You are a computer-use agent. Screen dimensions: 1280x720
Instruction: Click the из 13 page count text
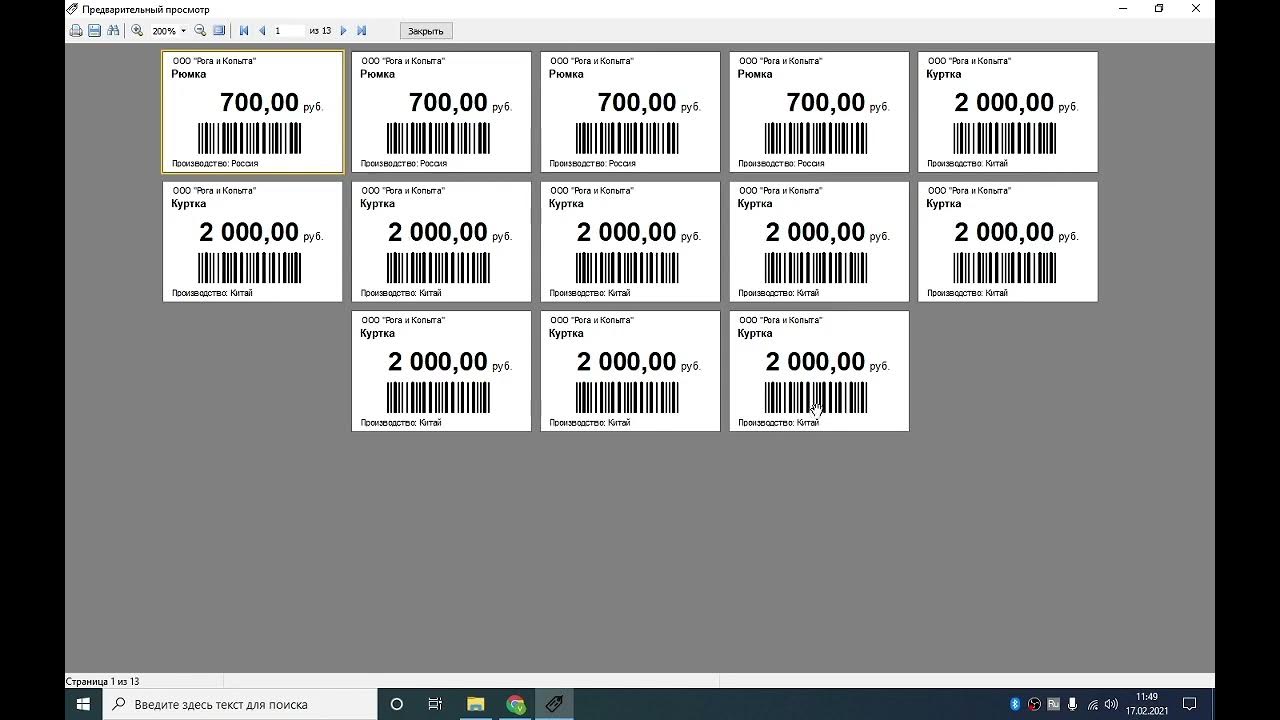coord(320,31)
